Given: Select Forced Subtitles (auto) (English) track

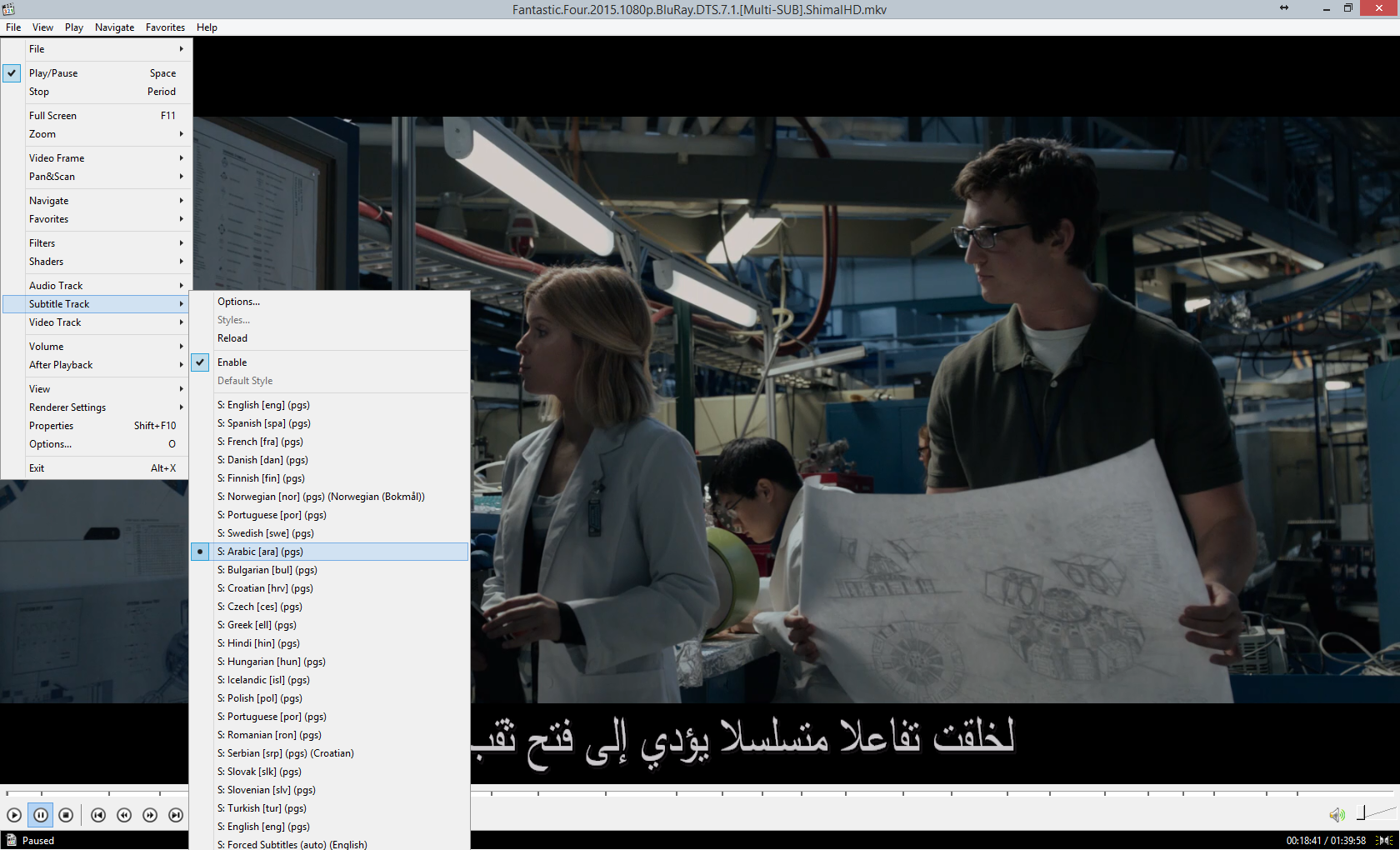Looking at the screenshot, I should point(330,844).
